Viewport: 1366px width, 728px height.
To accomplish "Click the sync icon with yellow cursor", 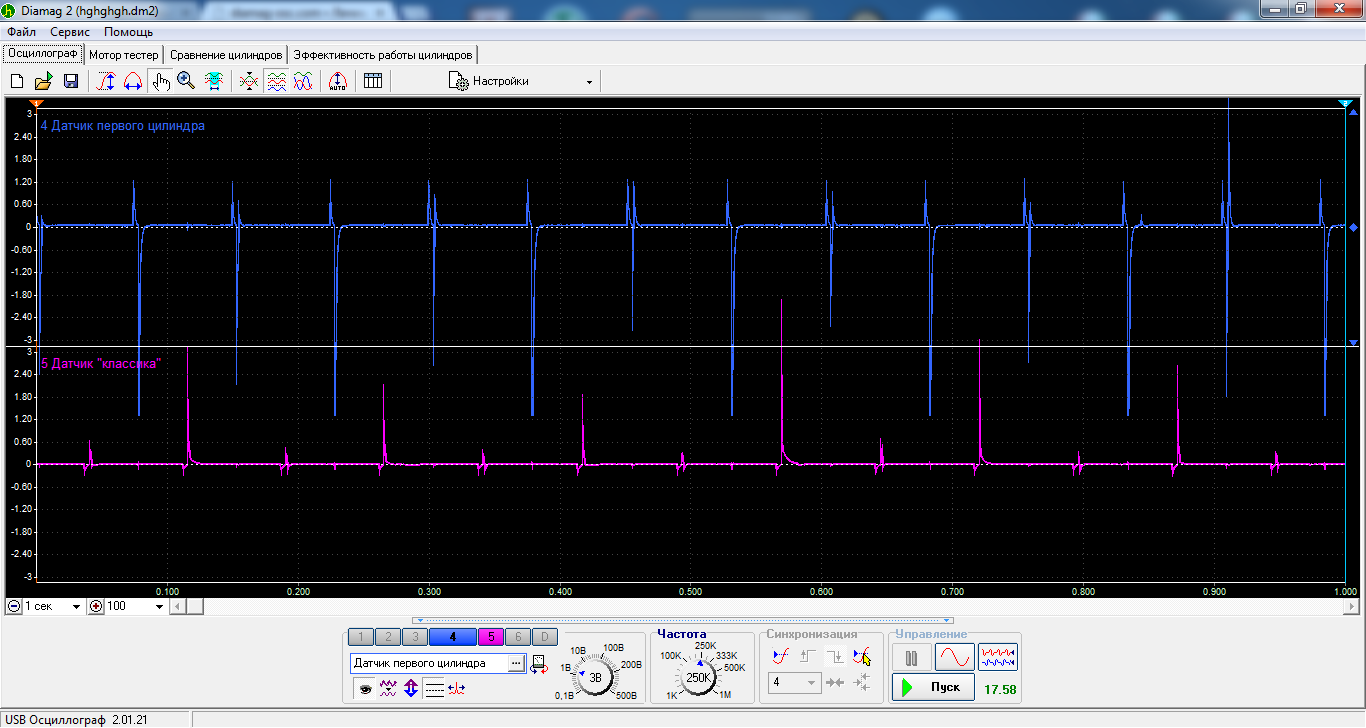I will 862,657.
